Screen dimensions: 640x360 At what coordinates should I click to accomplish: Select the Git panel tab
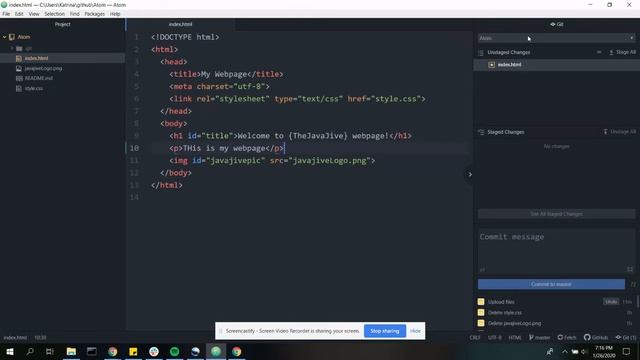click(x=557, y=24)
